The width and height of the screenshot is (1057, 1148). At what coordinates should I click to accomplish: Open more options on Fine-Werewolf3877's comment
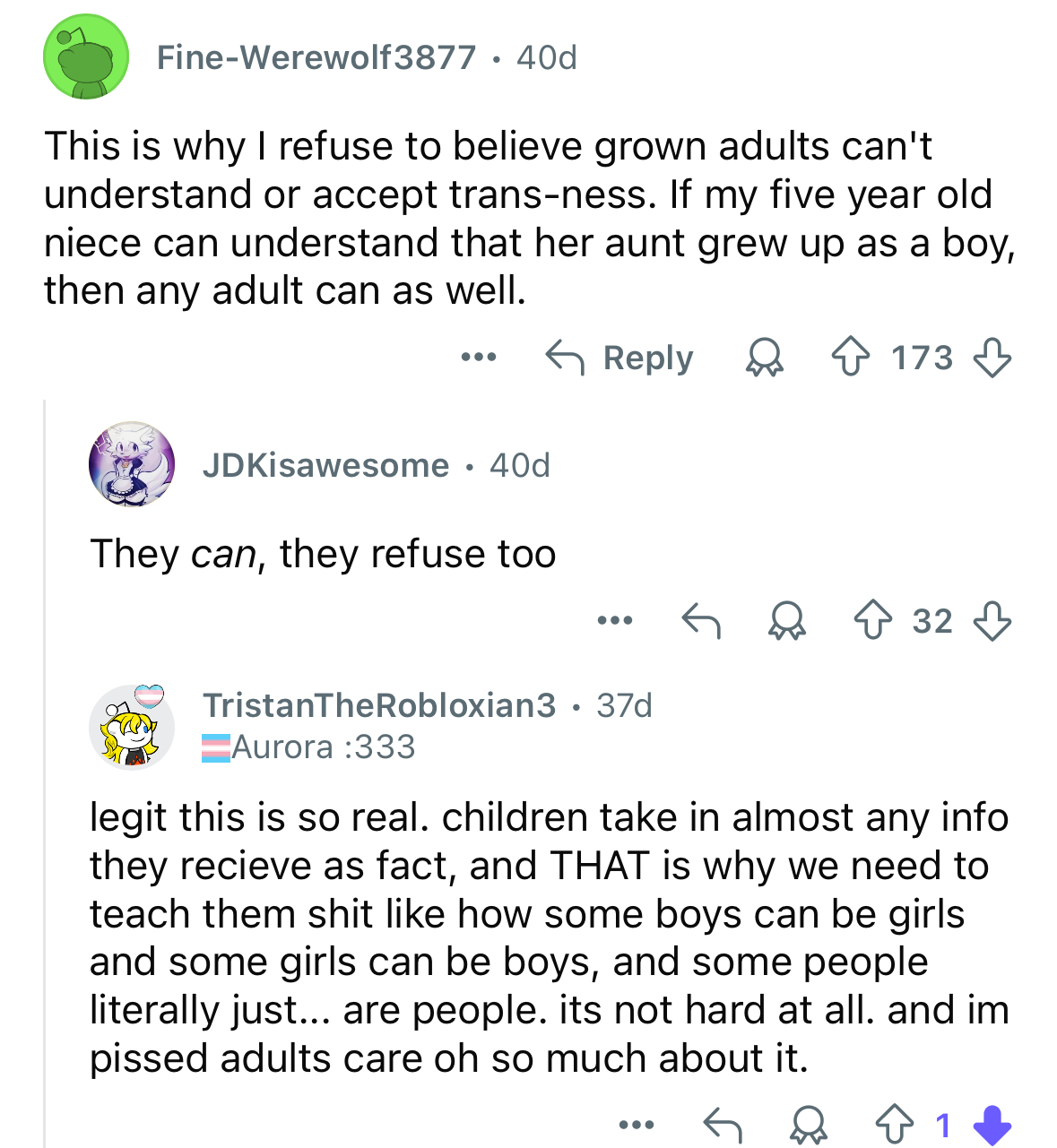tap(479, 358)
